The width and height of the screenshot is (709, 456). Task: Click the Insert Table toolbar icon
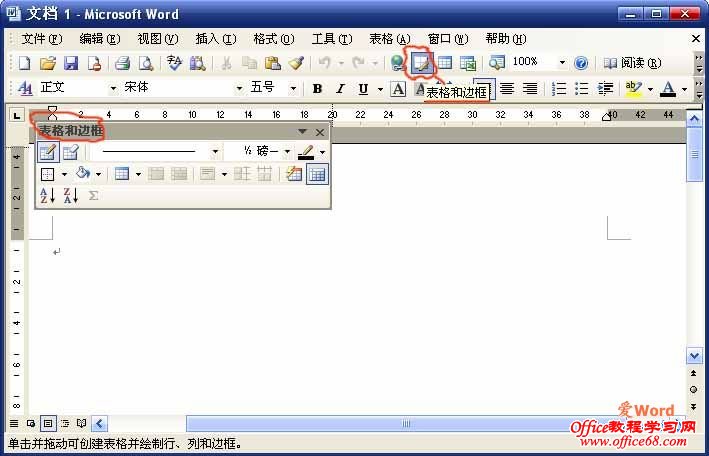click(x=445, y=63)
